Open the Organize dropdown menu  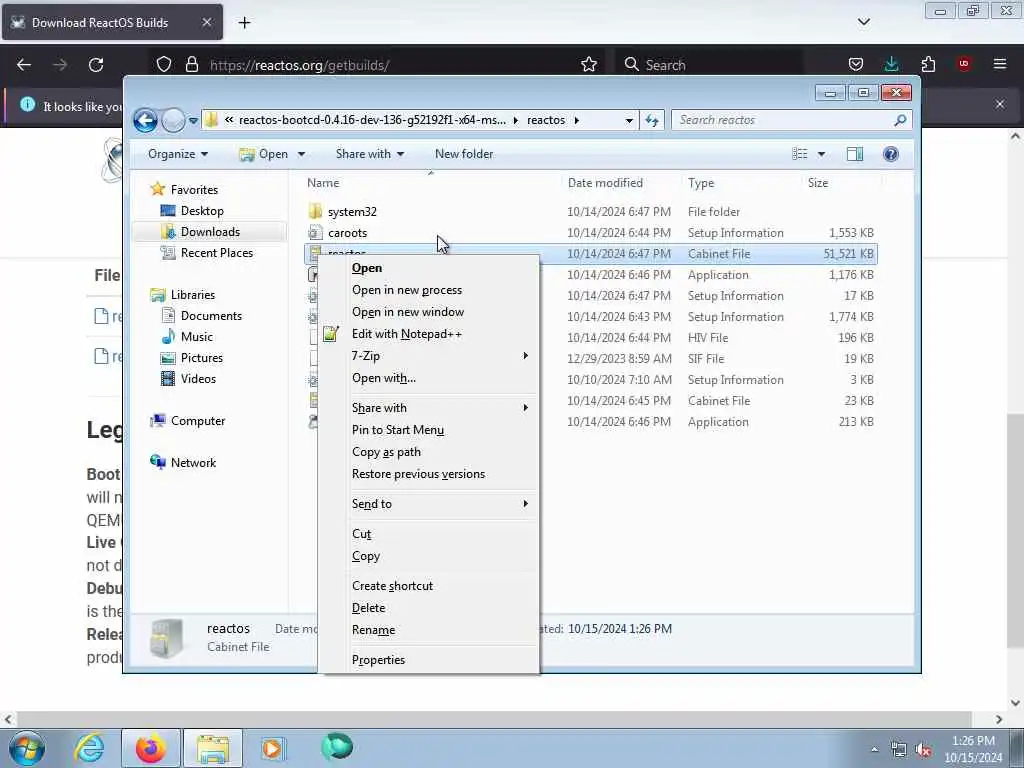tap(178, 154)
